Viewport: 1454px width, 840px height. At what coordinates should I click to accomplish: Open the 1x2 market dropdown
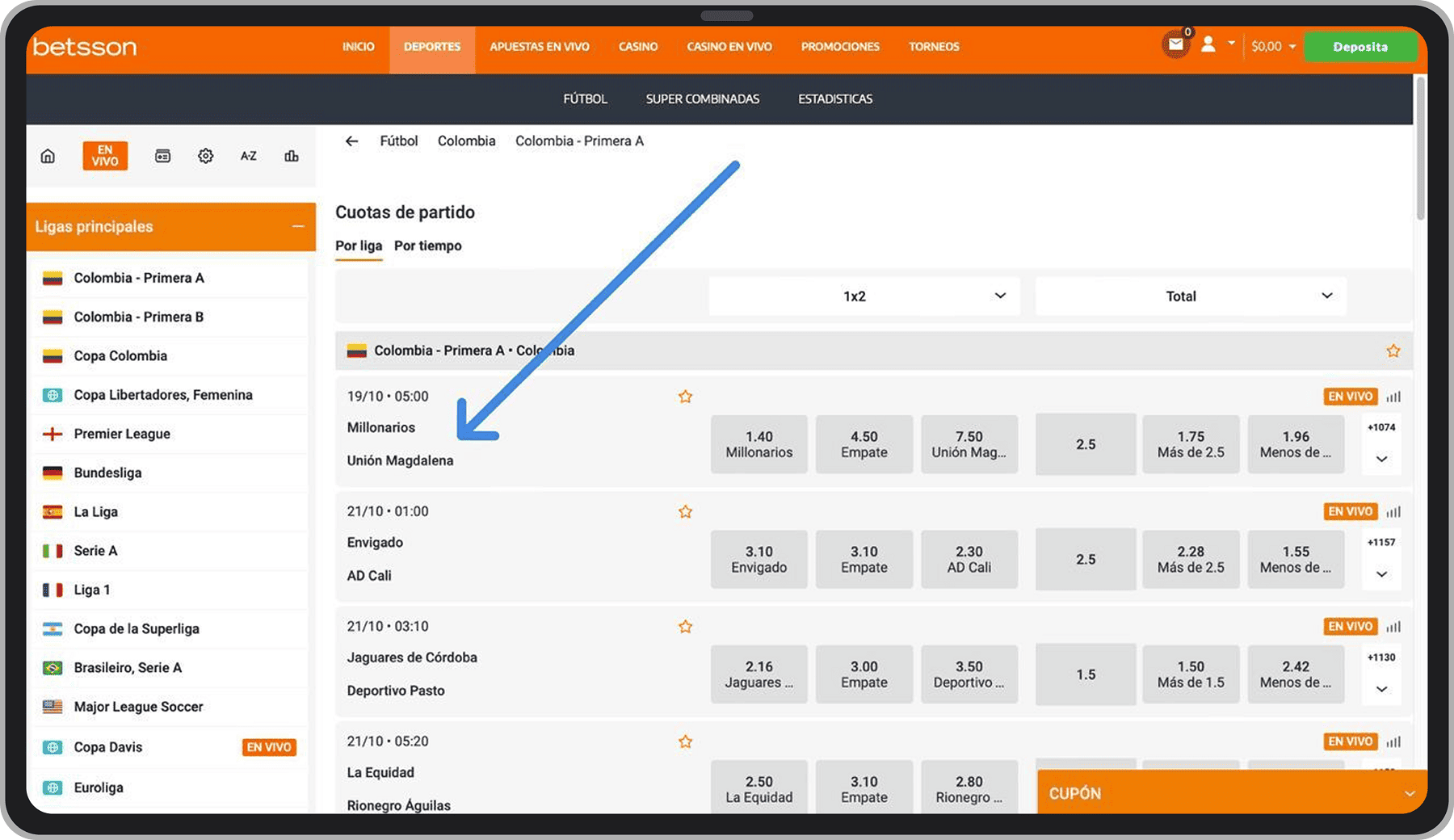[x=864, y=296]
